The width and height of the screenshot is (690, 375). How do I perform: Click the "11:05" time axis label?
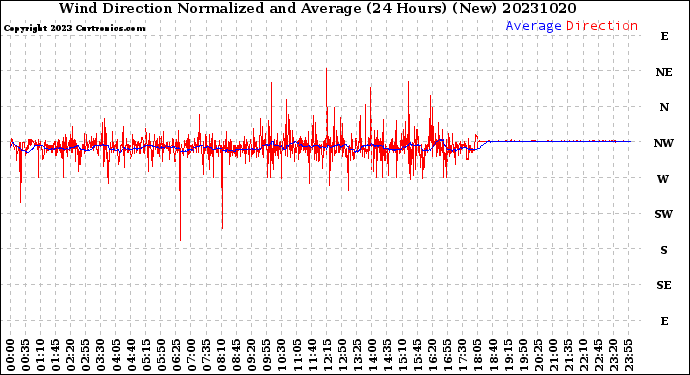[x=297, y=355]
